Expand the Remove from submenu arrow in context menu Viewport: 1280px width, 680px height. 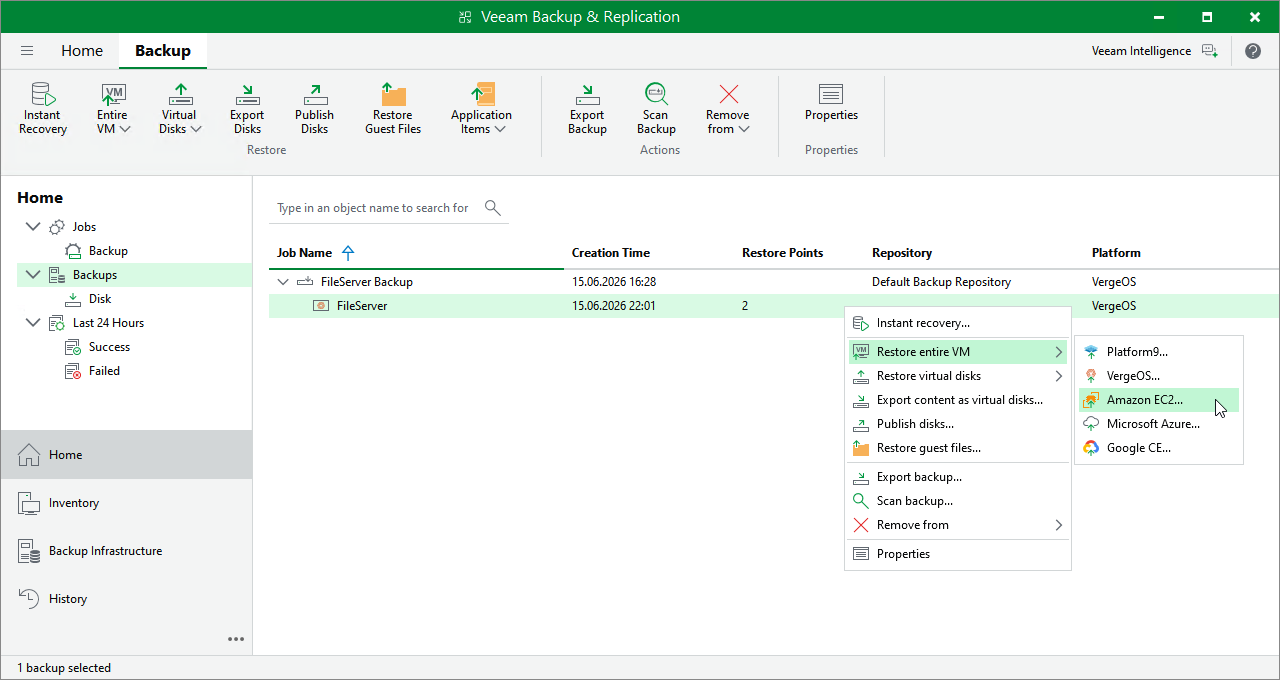tap(1059, 525)
